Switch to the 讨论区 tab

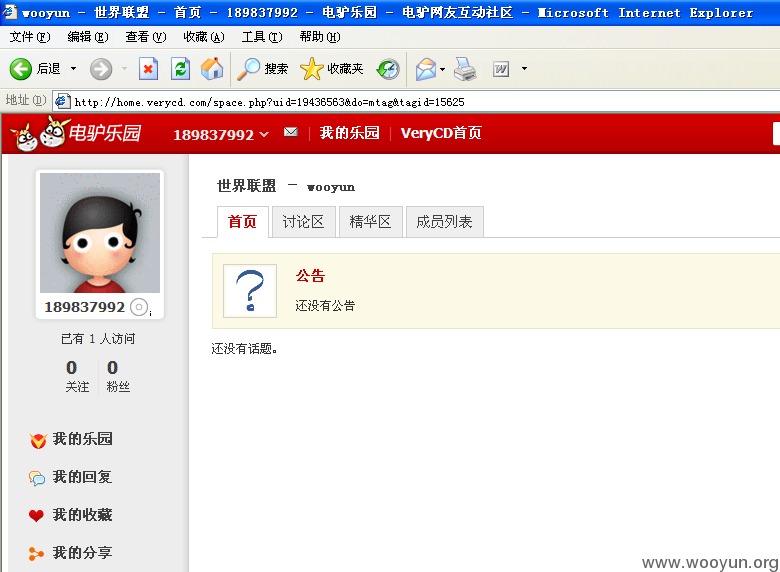point(303,222)
